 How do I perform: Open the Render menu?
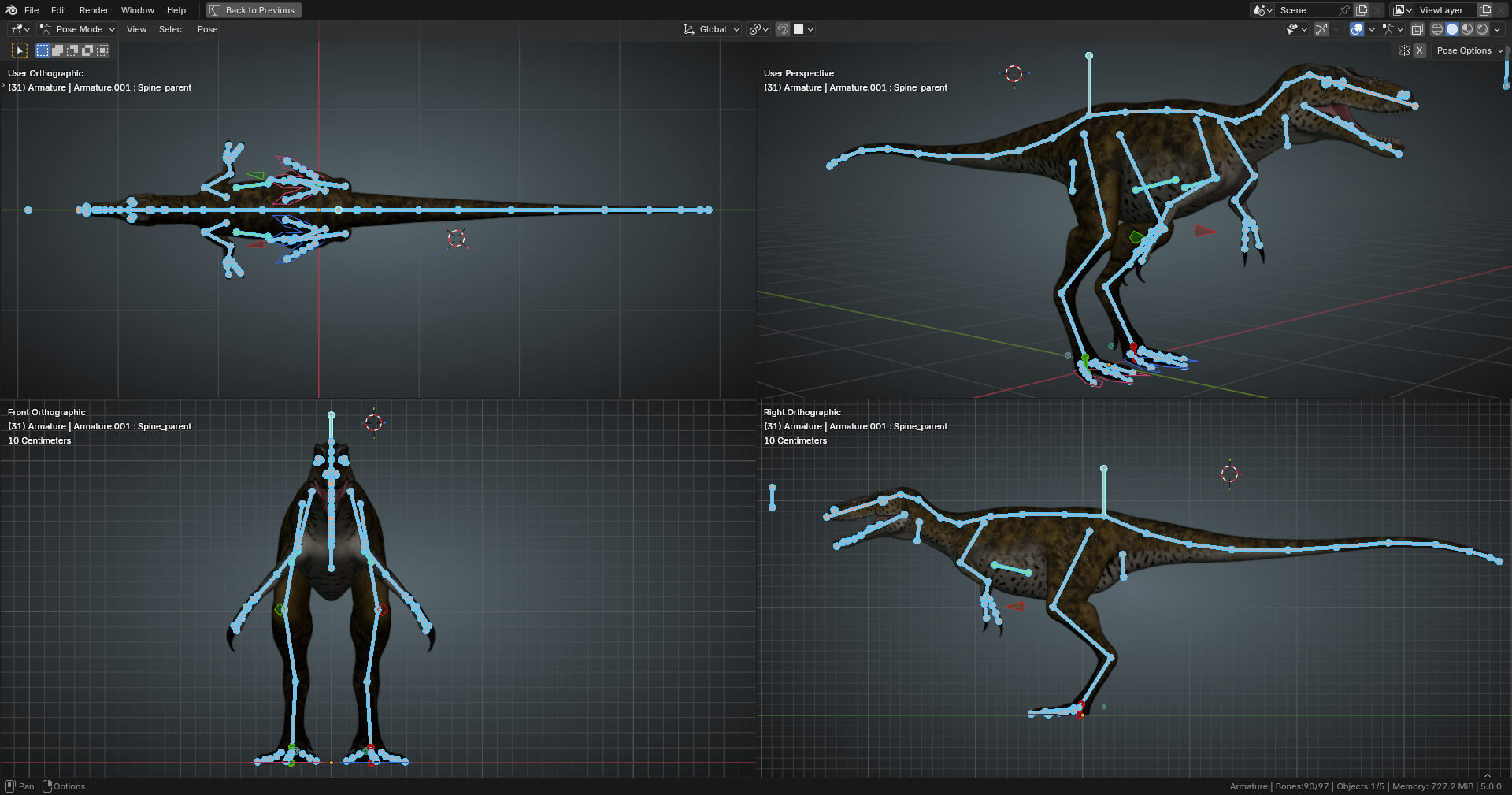(x=94, y=10)
